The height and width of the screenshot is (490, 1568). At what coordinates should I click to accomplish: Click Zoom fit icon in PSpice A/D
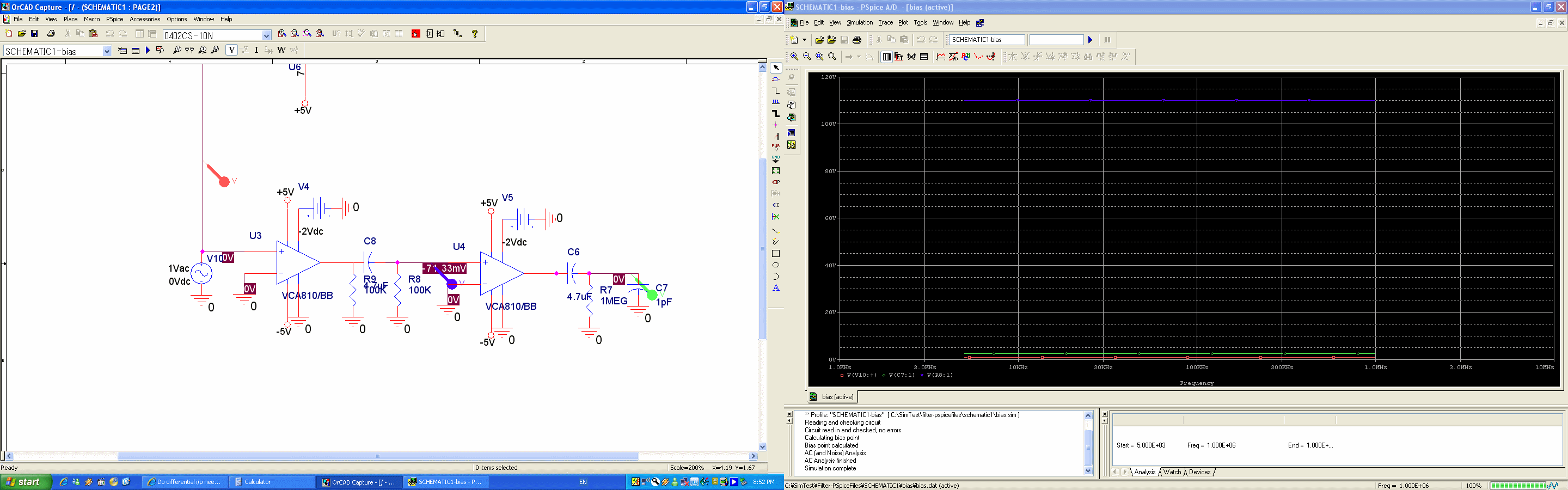pyautogui.click(x=832, y=57)
